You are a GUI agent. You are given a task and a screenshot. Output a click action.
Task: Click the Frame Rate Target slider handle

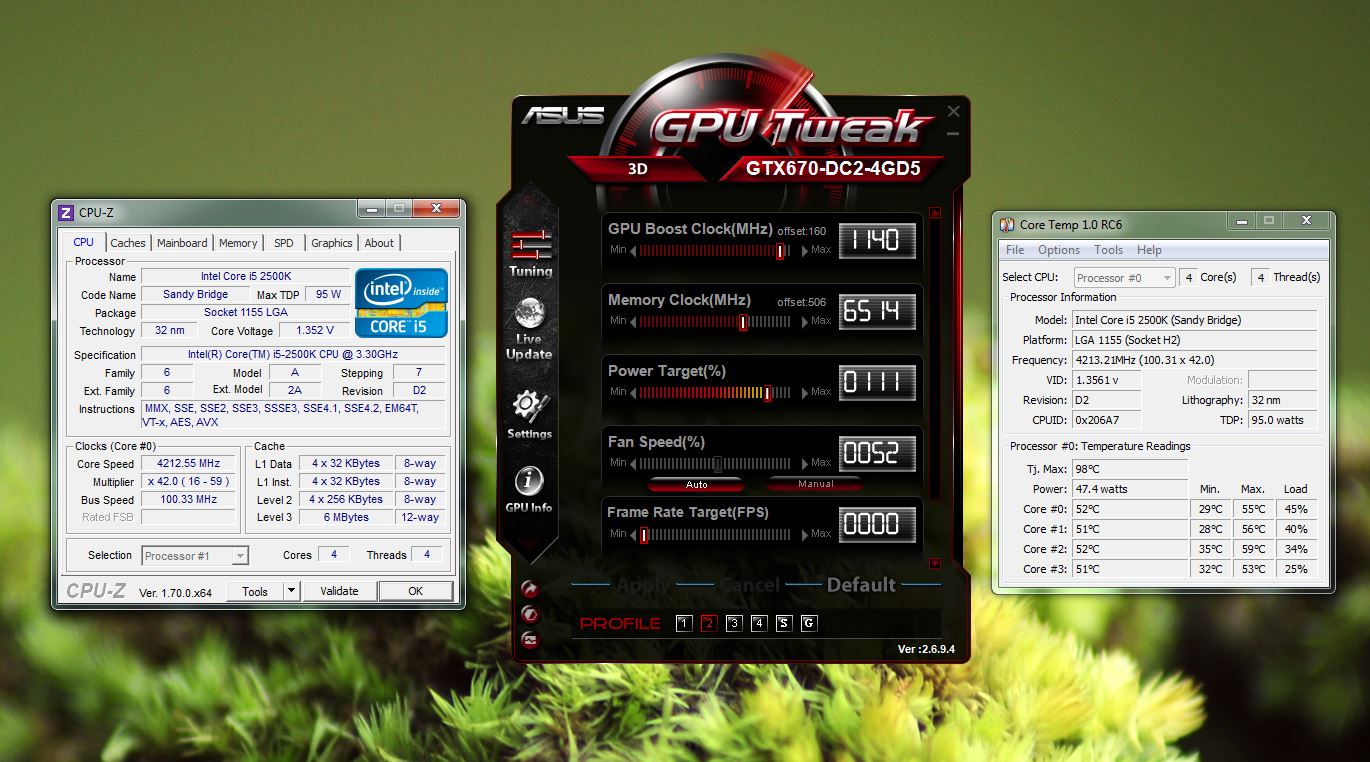click(644, 534)
